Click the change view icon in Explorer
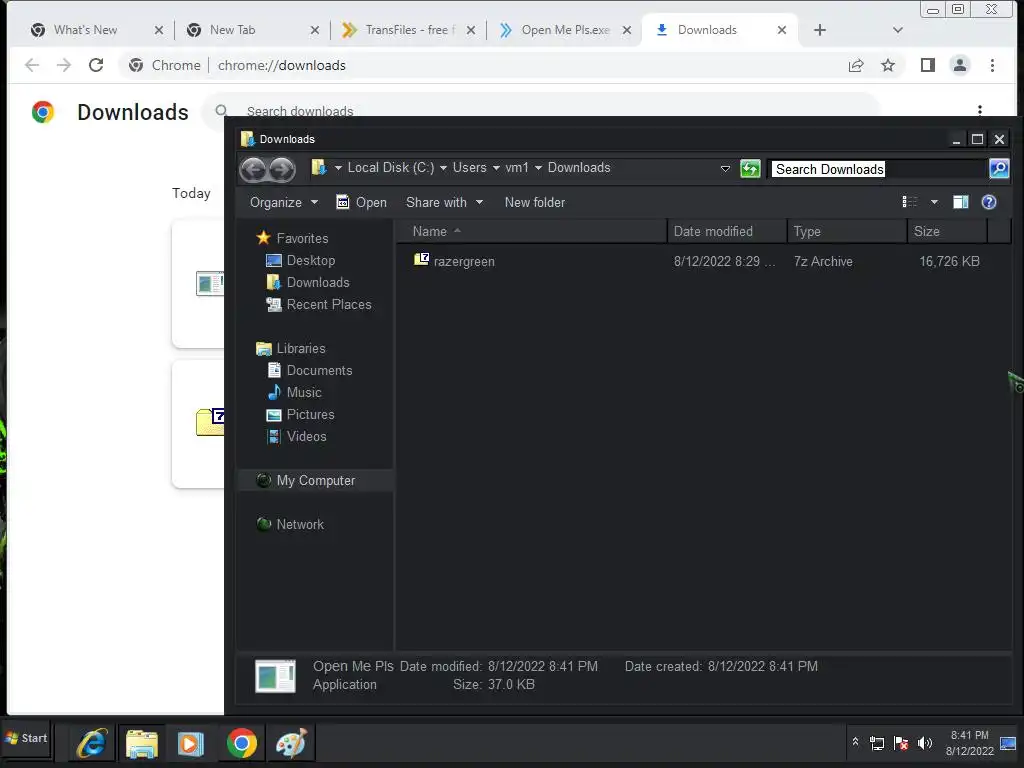 pyautogui.click(x=910, y=202)
